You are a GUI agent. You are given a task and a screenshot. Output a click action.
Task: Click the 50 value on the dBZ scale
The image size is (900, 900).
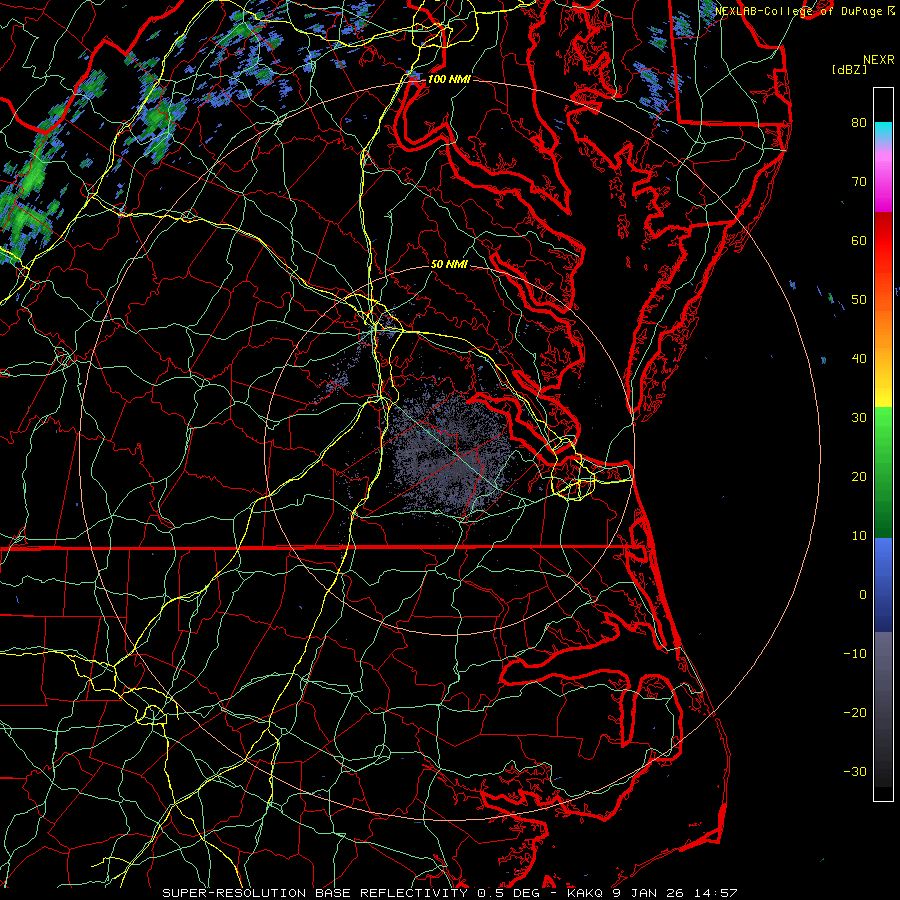pos(859,300)
